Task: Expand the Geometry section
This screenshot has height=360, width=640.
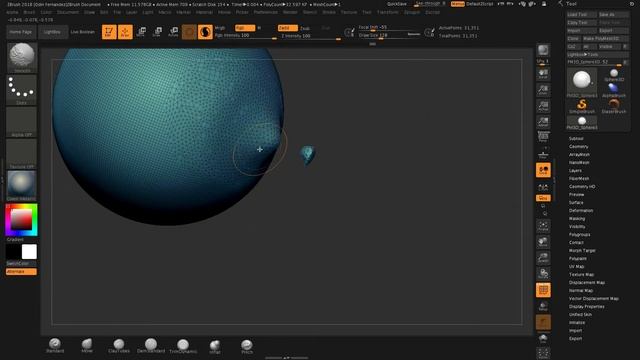Action: pos(578,147)
